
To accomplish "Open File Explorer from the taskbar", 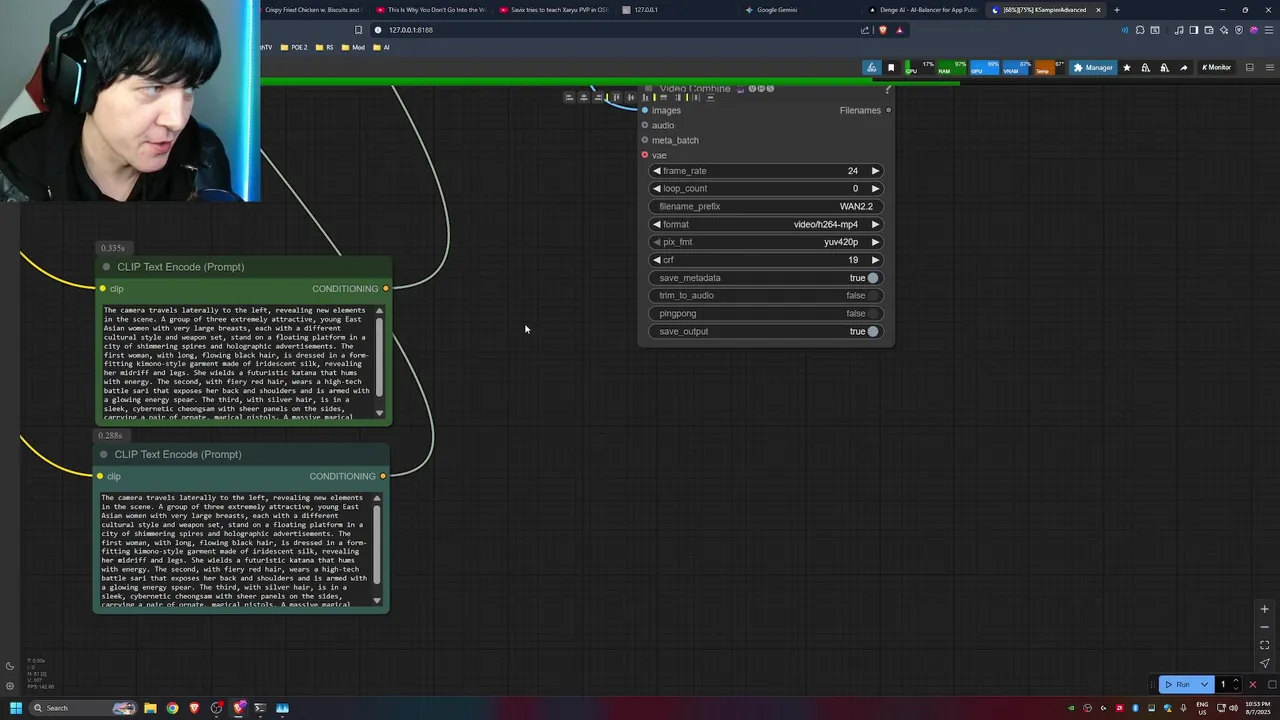I will [150, 708].
